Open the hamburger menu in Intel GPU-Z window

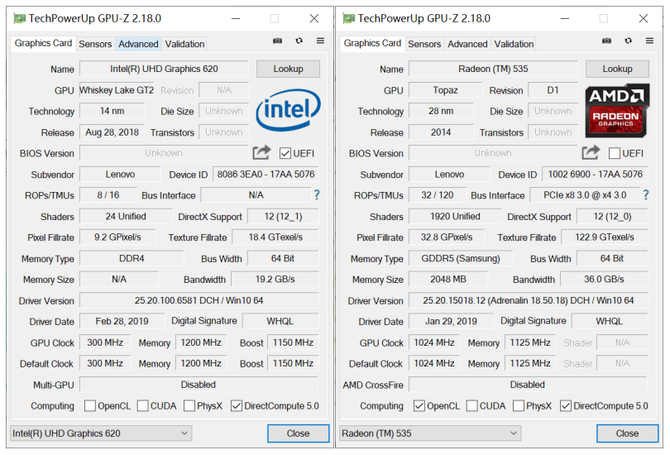click(x=320, y=42)
